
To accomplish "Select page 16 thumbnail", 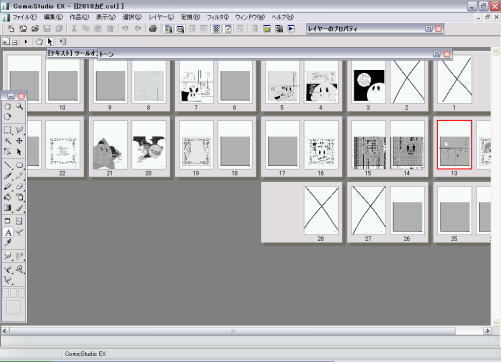I will pos(321,145).
